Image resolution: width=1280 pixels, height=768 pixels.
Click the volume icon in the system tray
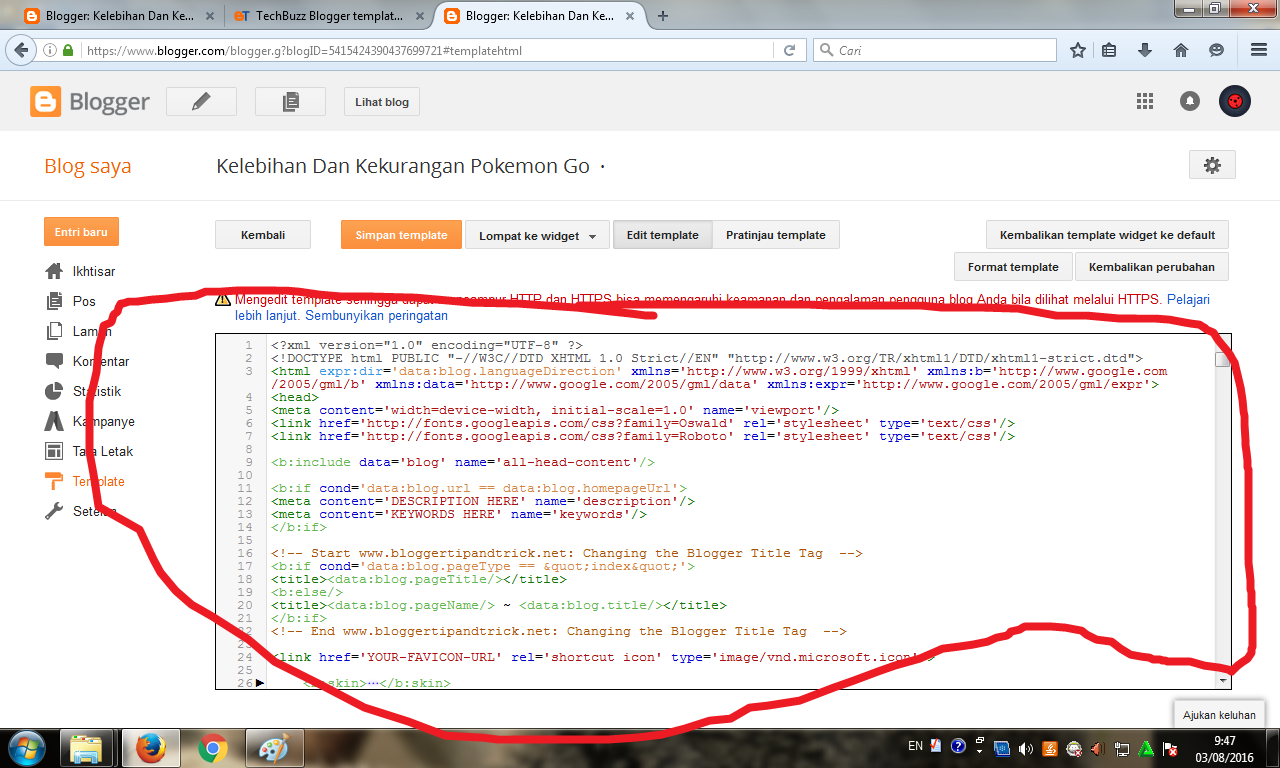click(x=1027, y=748)
